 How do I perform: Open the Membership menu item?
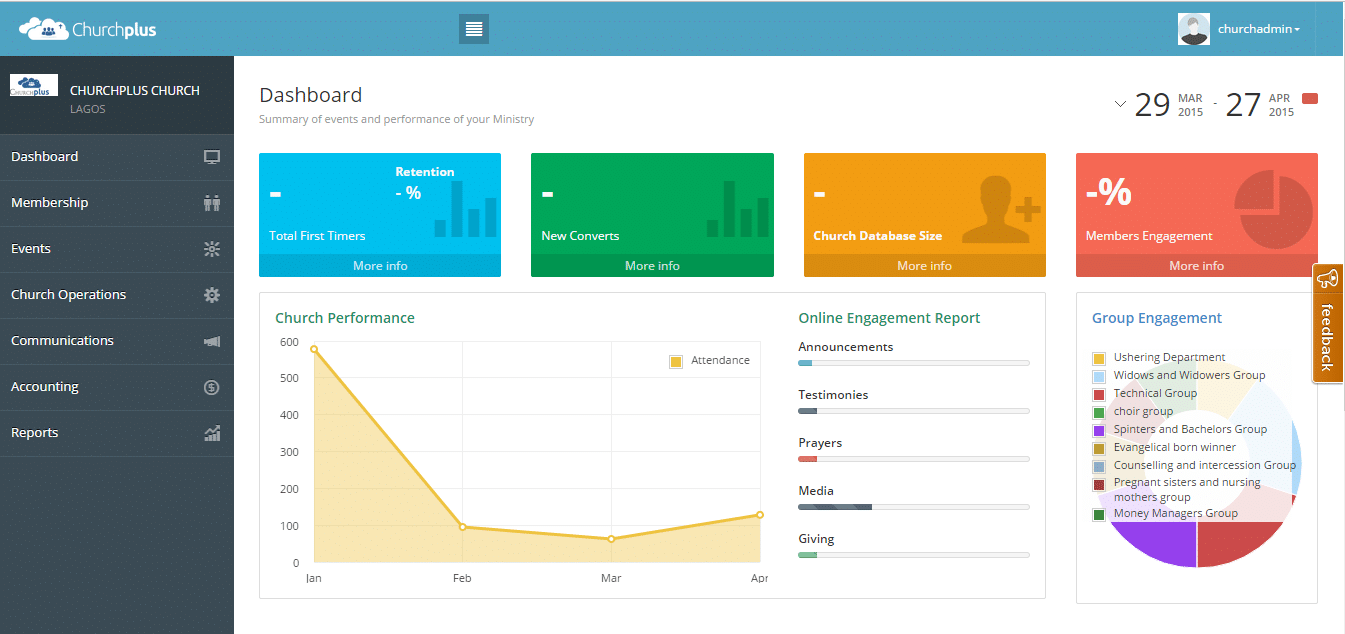click(x=117, y=203)
